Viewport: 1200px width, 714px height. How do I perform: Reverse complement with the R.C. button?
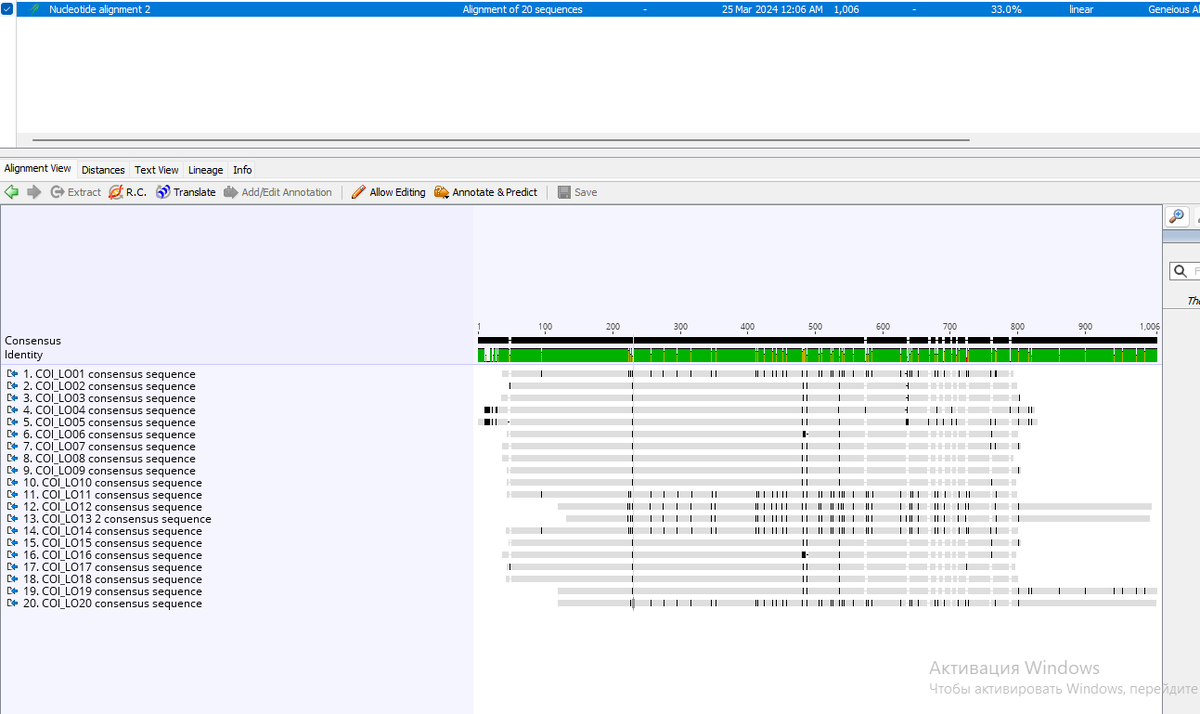(127, 192)
